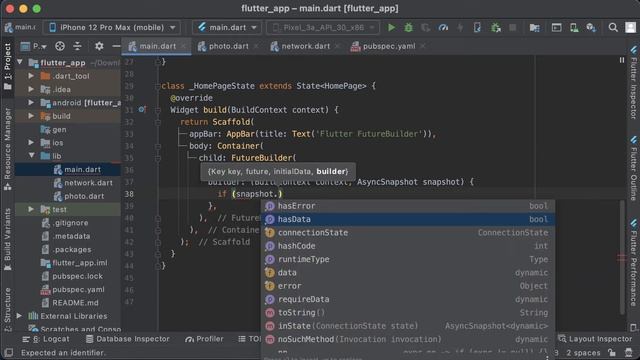Expand the ios folder
Image resolution: width=640 pixels, height=360 pixels.
pyautogui.click(x=31, y=142)
